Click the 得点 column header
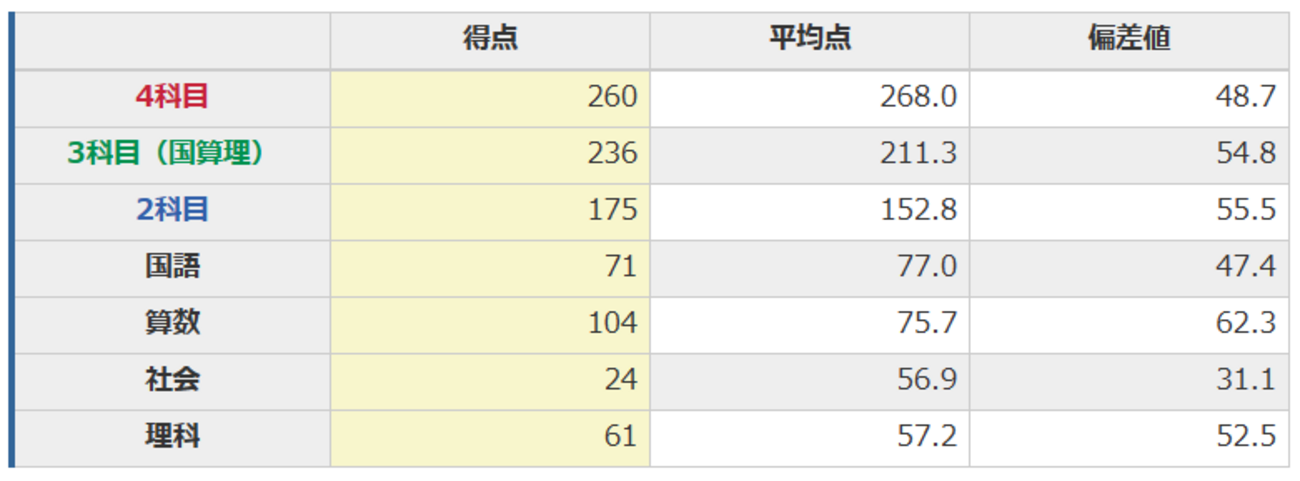This screenshot has width=1300, height=481. click(x=490, y=39)
